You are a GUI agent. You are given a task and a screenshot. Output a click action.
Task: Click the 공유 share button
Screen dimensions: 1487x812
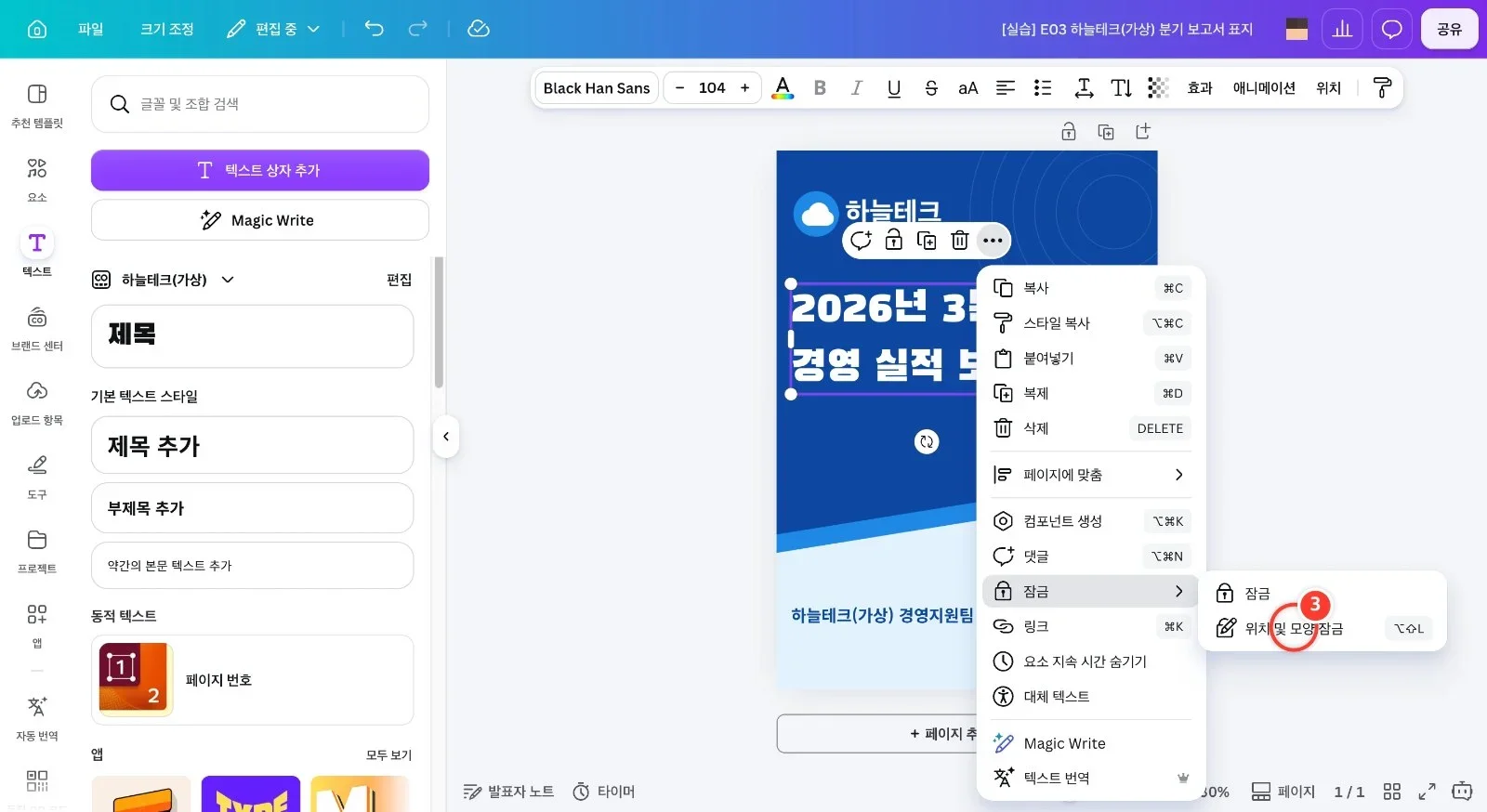pyautogui.click(x=1449, y=29)
